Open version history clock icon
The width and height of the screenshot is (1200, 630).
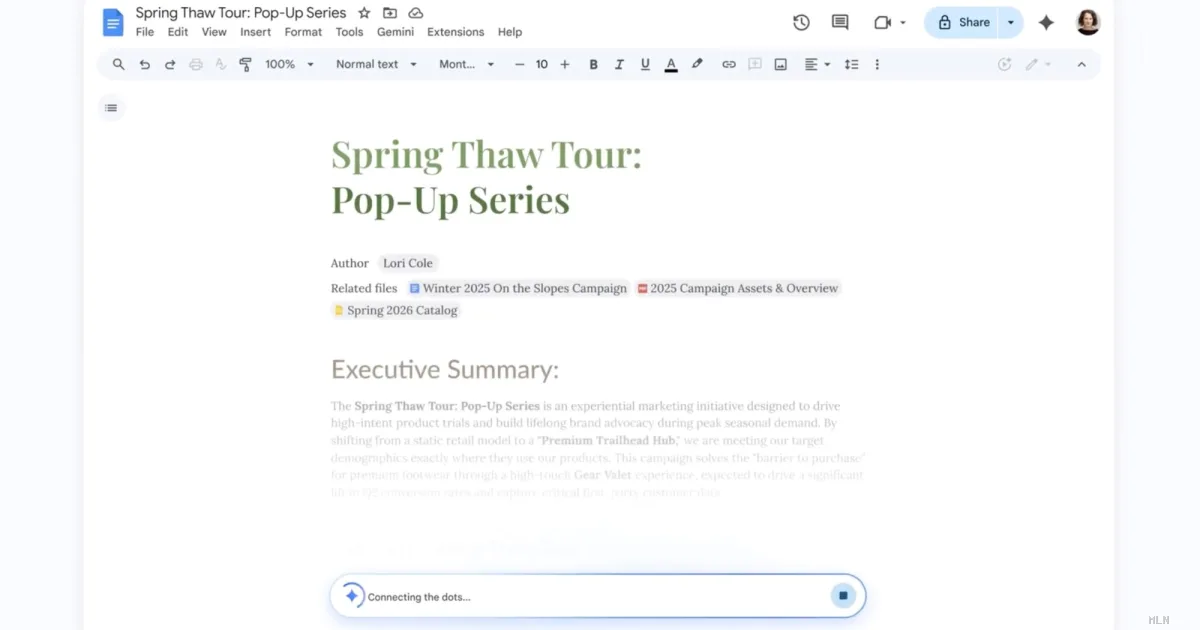(x=801, y=22)
